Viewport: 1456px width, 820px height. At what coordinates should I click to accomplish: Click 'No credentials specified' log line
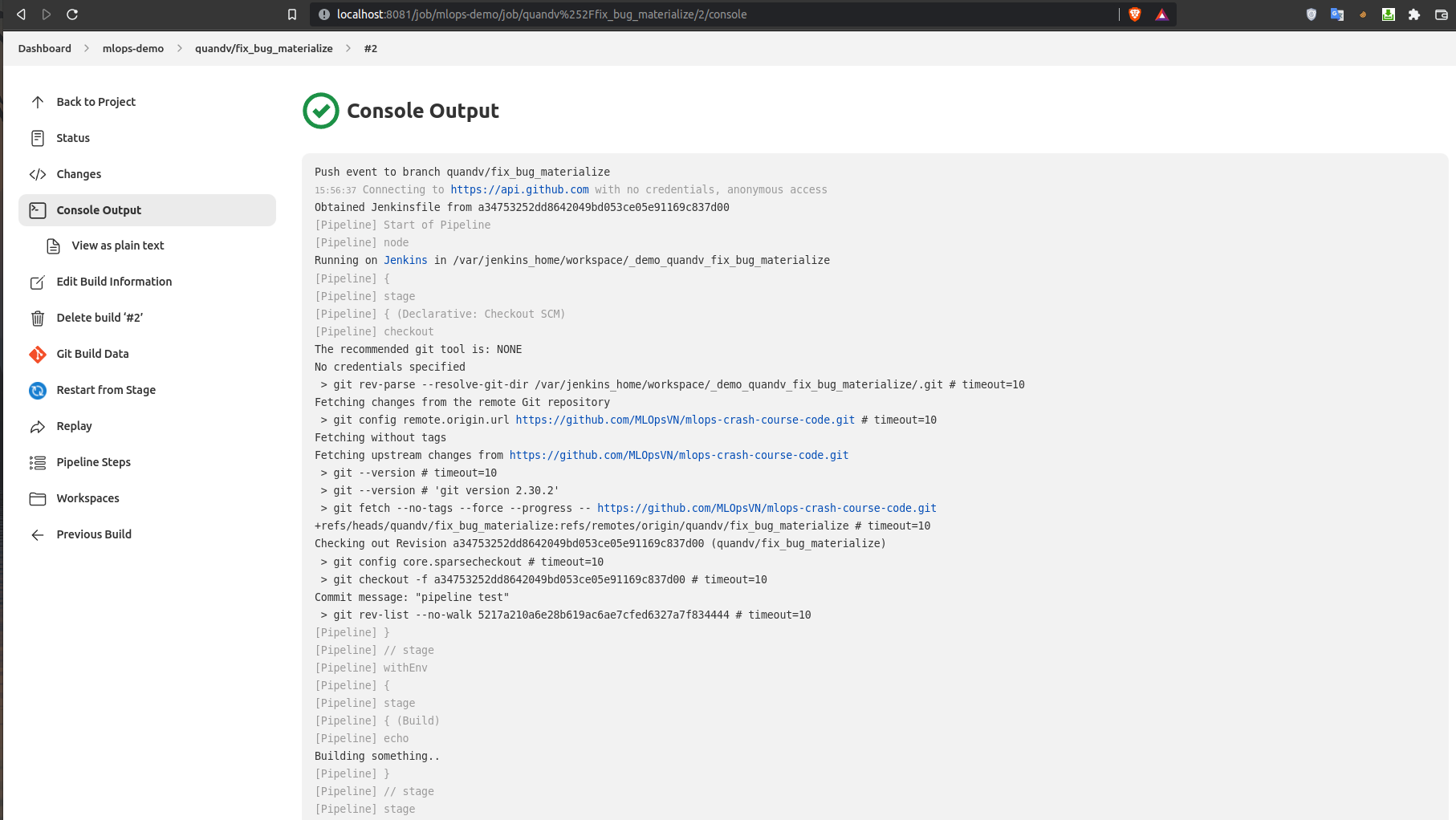(390, 367)
